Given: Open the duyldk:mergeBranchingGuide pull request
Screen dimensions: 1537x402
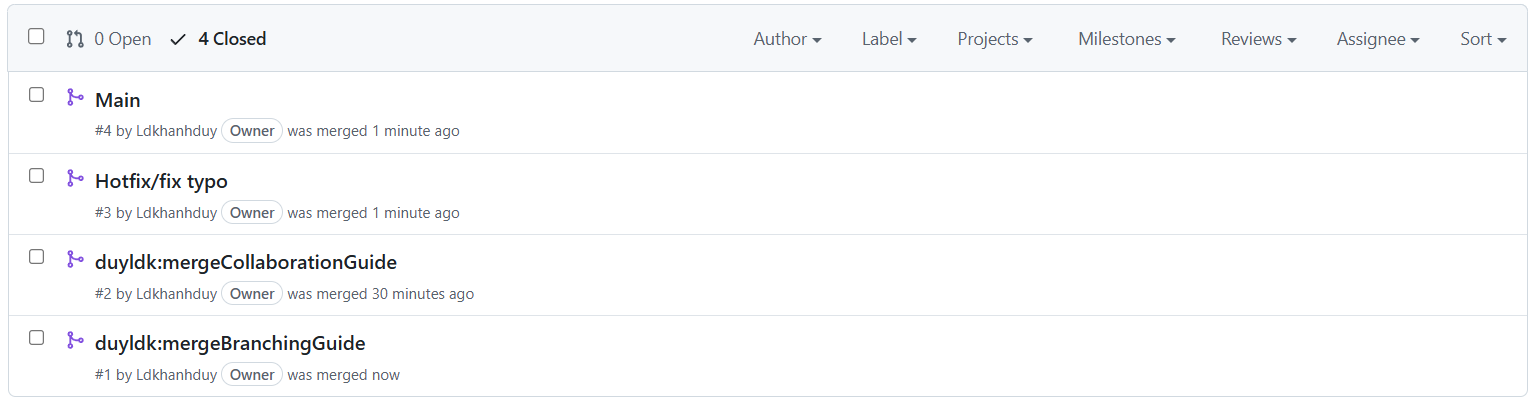Looking at the screenshot, I should tap(230, 344).
